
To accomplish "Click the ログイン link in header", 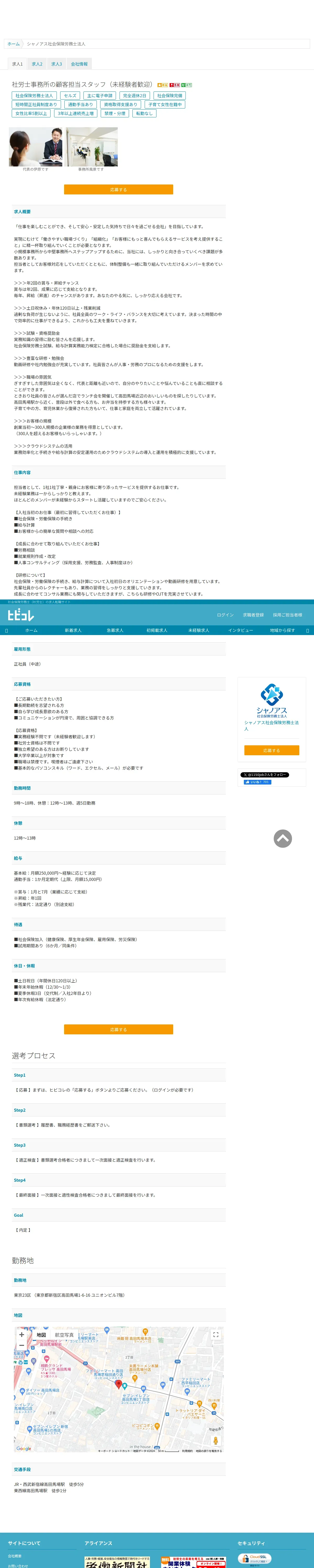I will [x=225, y=615].
